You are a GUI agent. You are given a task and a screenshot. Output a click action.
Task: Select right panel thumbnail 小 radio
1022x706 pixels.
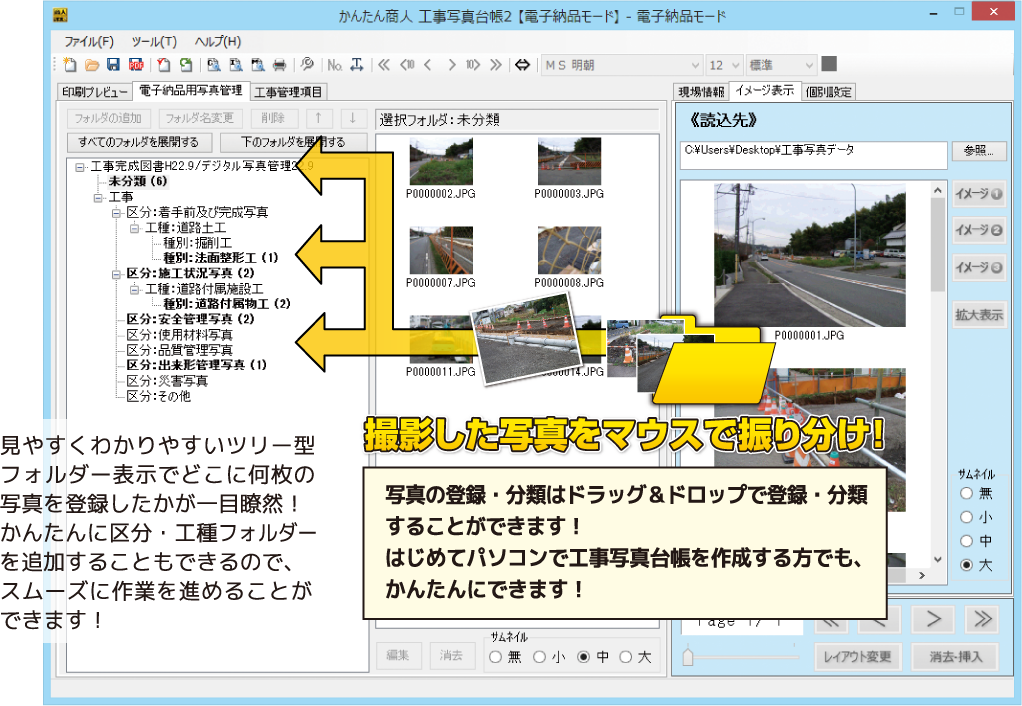967,517
